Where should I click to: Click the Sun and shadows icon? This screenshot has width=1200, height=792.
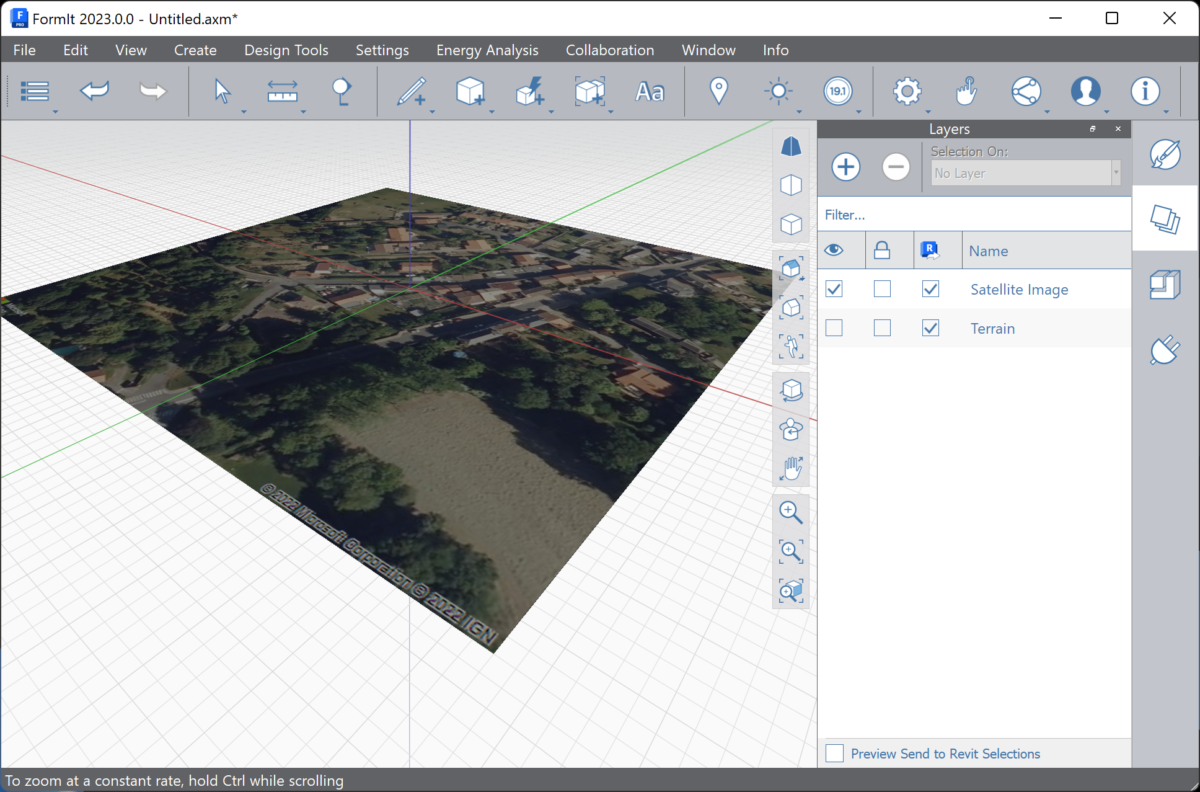pyautogui.click(x=777, y=92)
